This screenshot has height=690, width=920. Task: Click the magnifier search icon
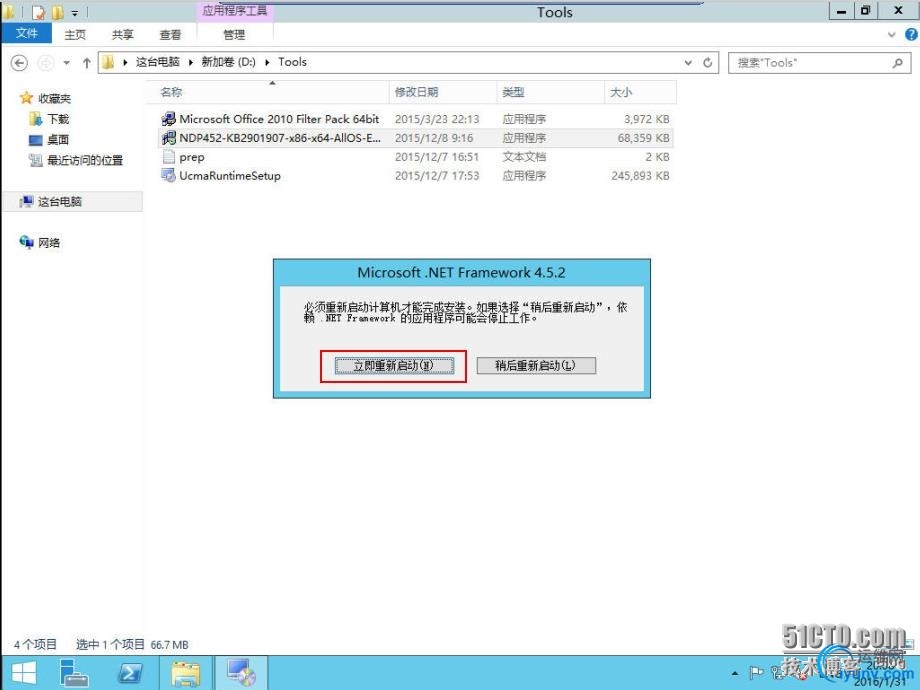pos(898,63)
